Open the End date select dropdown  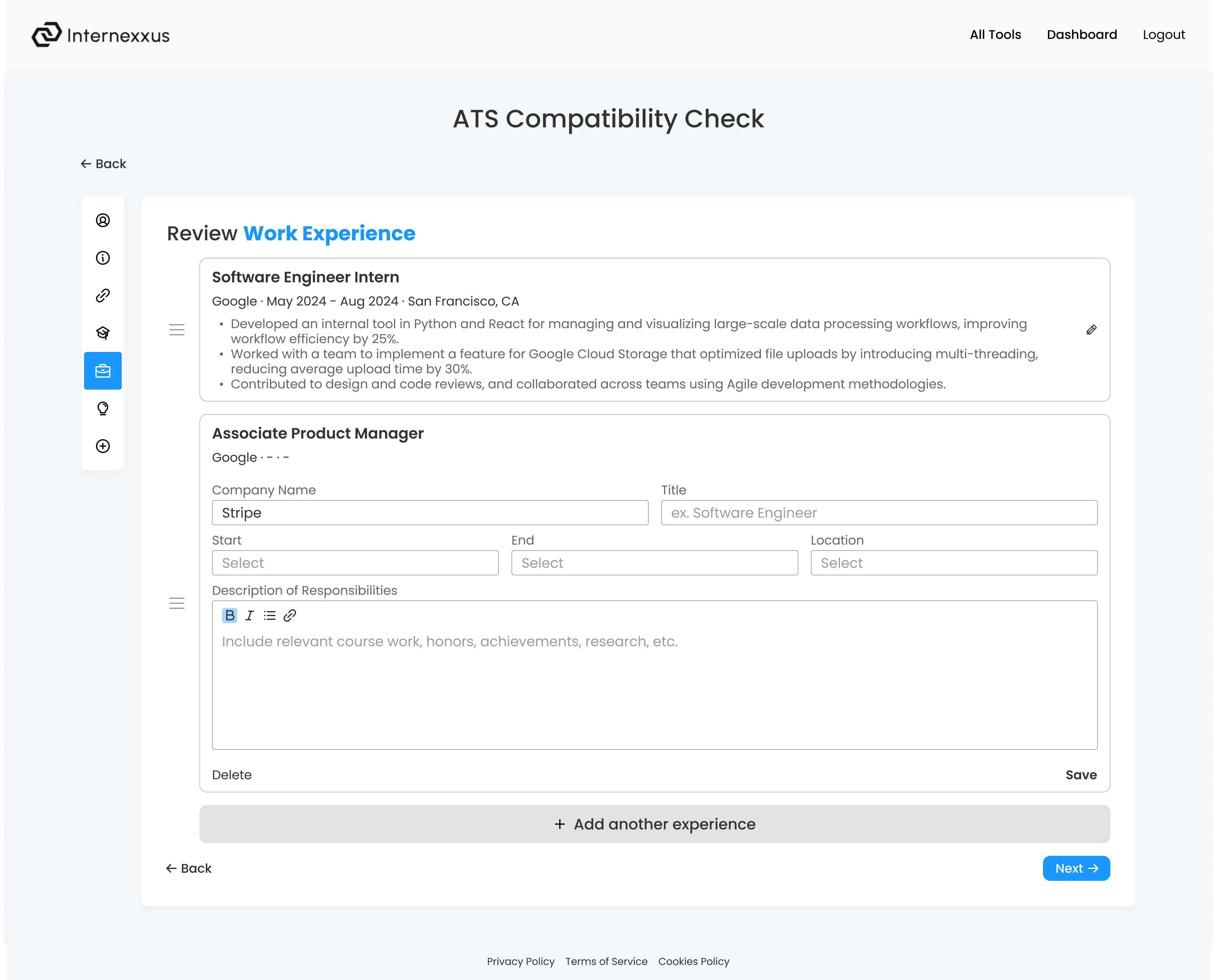(655, 563)
